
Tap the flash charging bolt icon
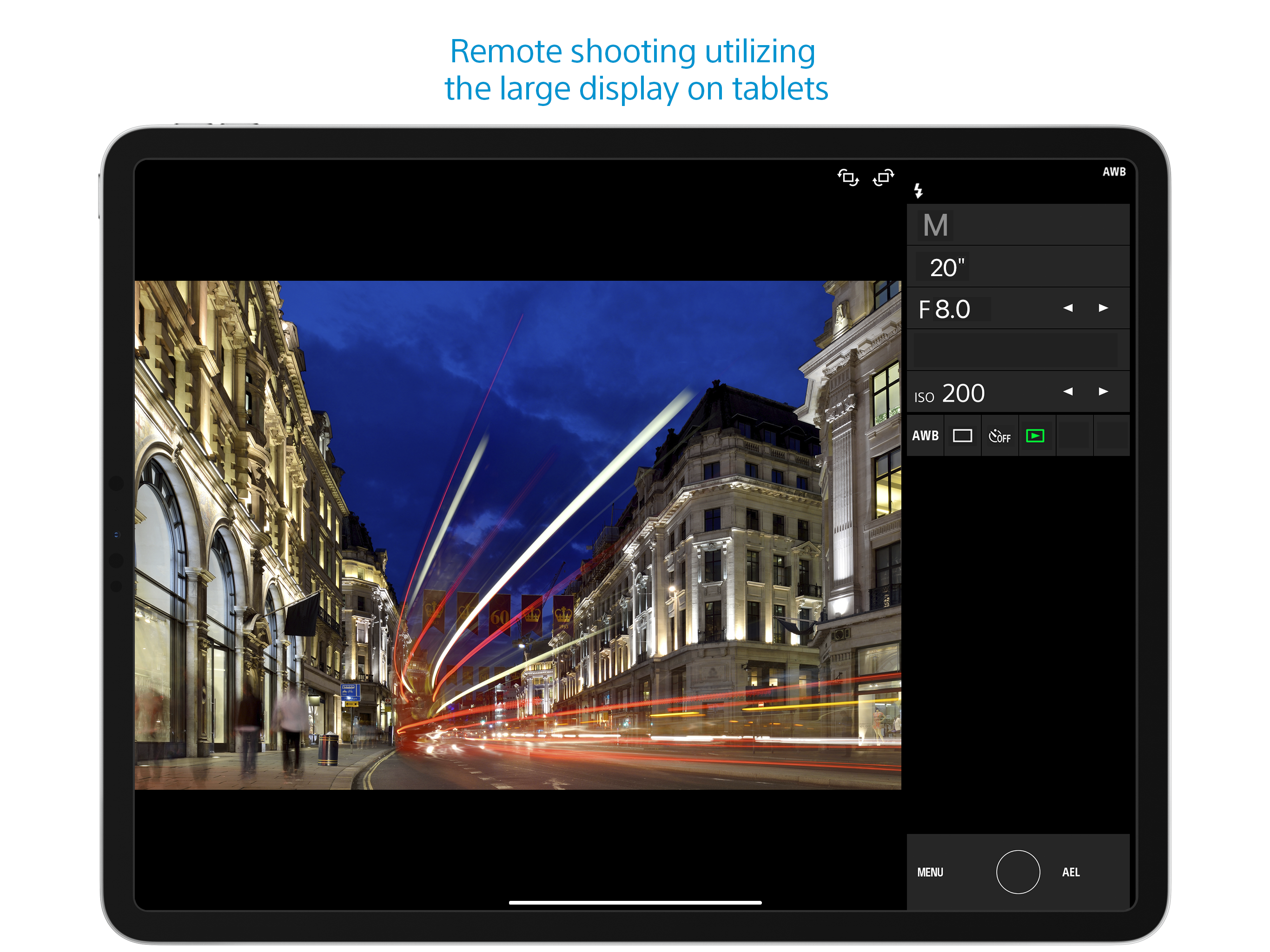(x=918, y=191)
